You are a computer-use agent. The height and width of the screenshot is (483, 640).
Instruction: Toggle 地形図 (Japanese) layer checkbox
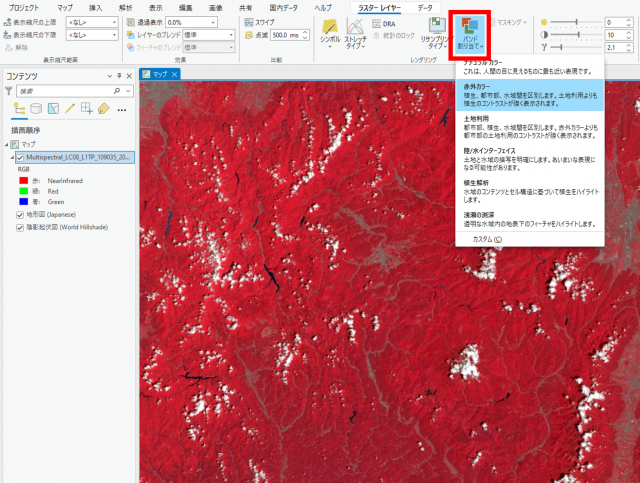20,215
